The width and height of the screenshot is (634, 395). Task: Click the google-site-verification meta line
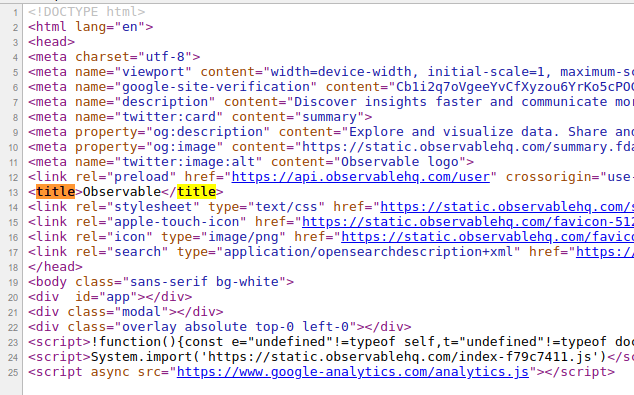tap(331, 87)
